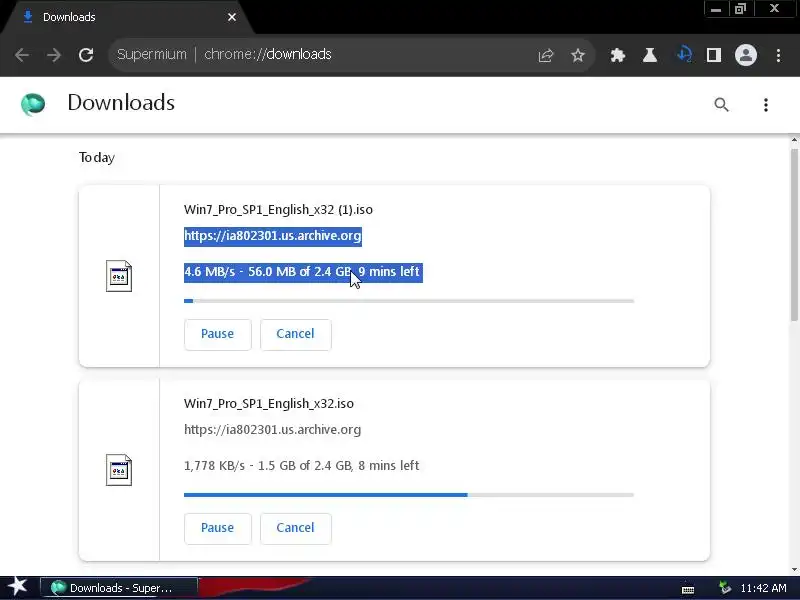Image resolution: width=800 pixels, height=600 pixels.
Task: Open archive.org link under Win7_Pro_SP1_English_x32.iso
Action: [272, 430]
